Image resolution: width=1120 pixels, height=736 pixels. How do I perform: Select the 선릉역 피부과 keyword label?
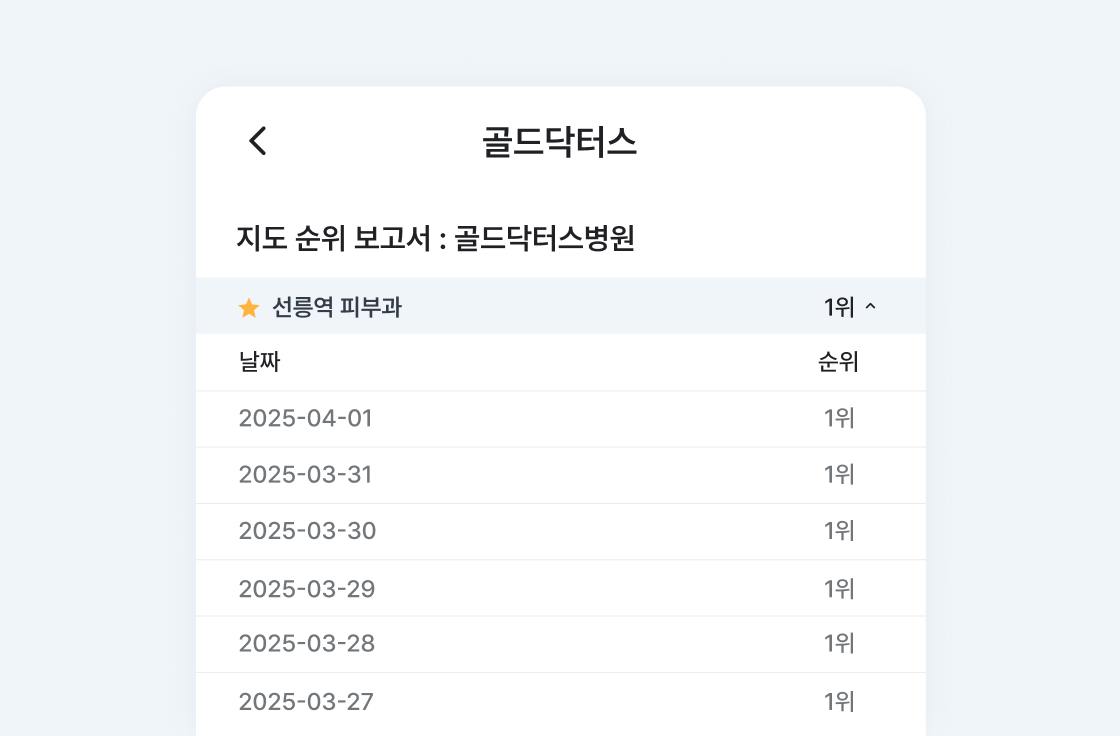337,308
